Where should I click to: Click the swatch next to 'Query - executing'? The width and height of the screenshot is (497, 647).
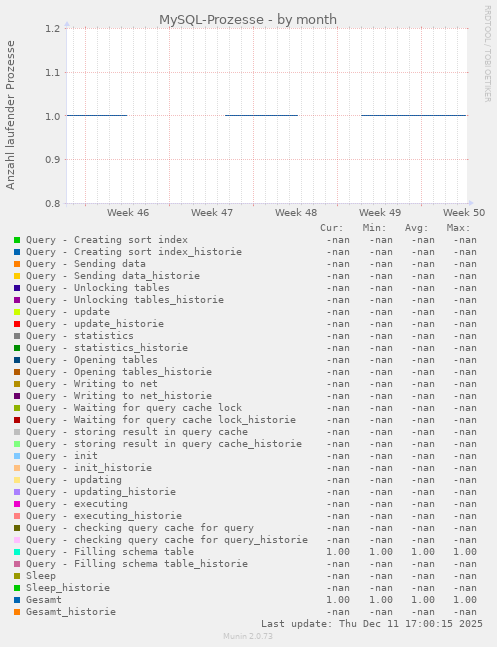click(x=17, y=504)
